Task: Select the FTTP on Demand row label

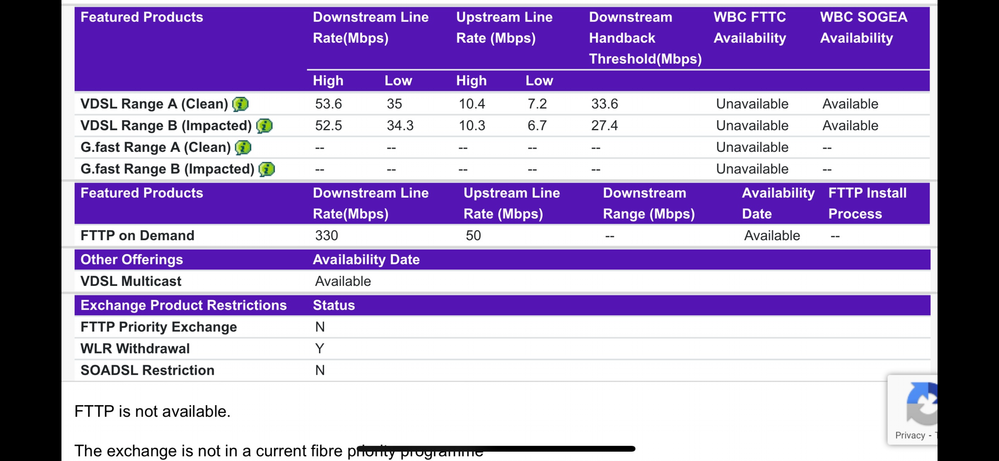Action: pos(137,236)
